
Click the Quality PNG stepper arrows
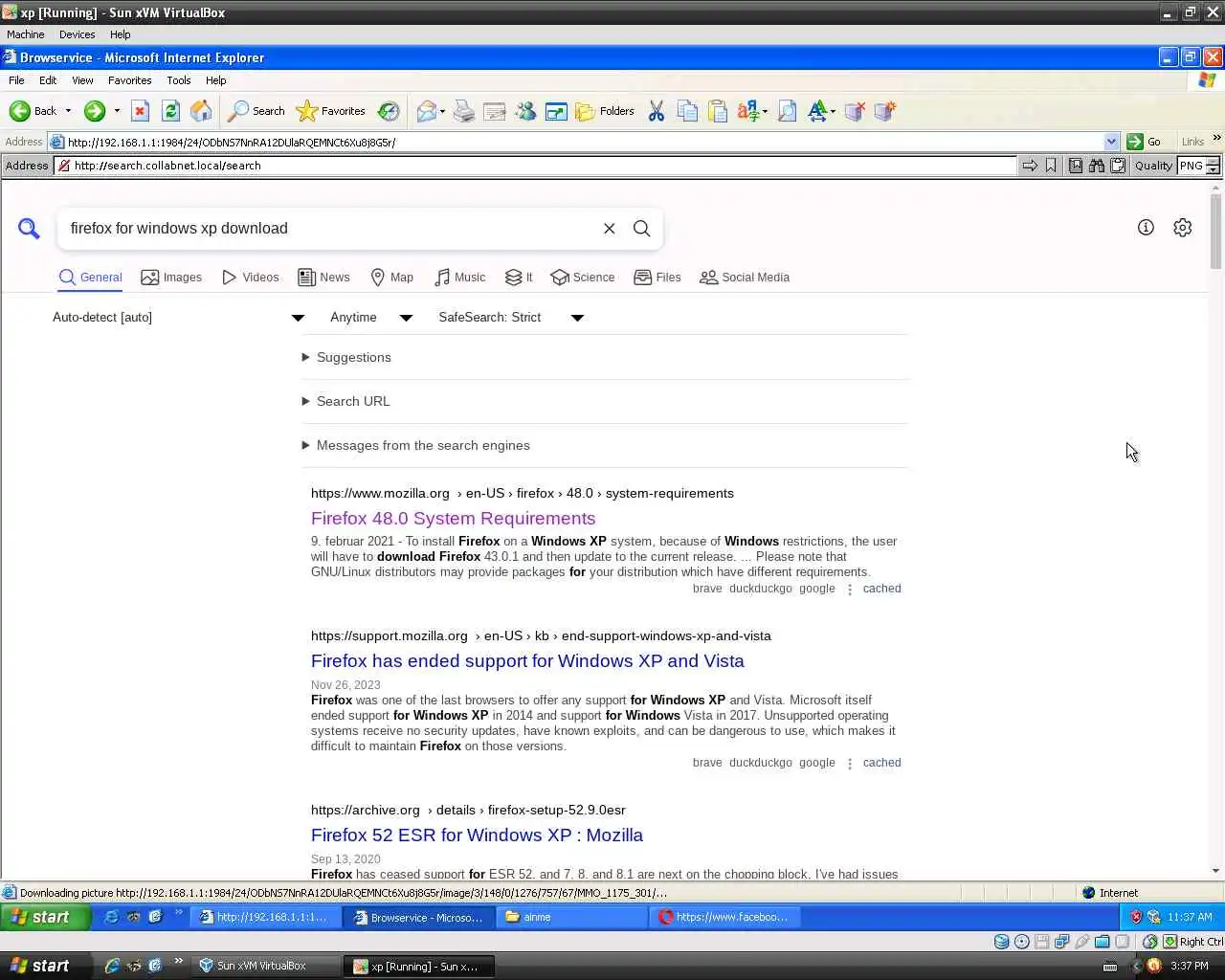(x=1213, y=166)
